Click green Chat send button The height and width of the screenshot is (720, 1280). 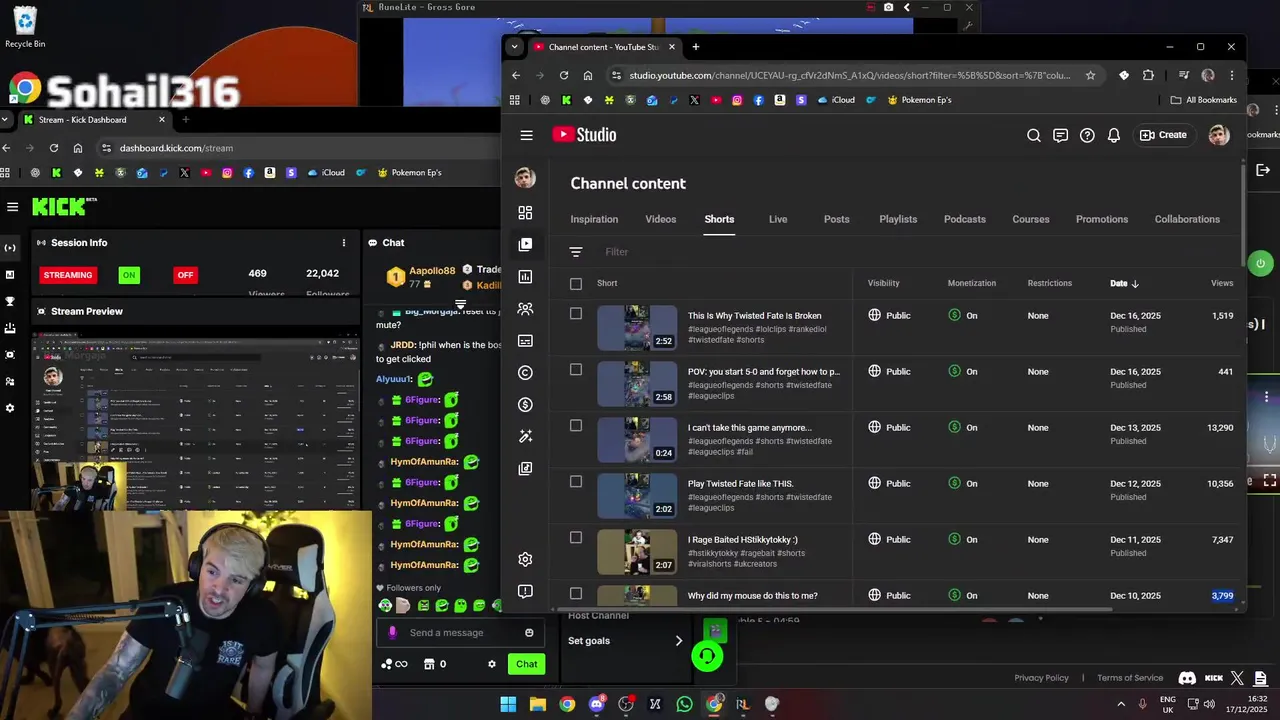[526, 664]
